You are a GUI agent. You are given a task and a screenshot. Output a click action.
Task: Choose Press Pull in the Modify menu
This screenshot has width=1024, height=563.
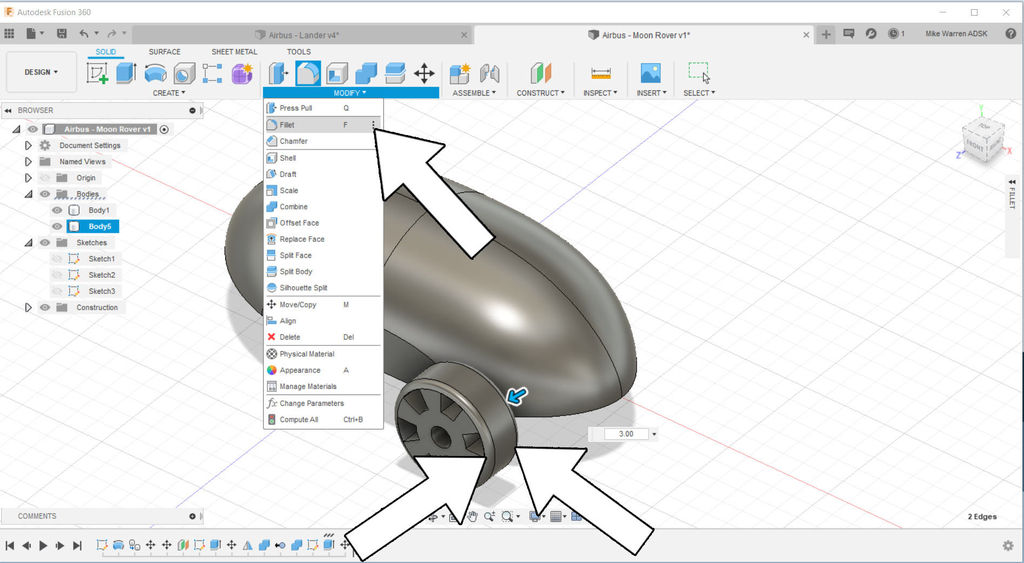click(323, 108)
